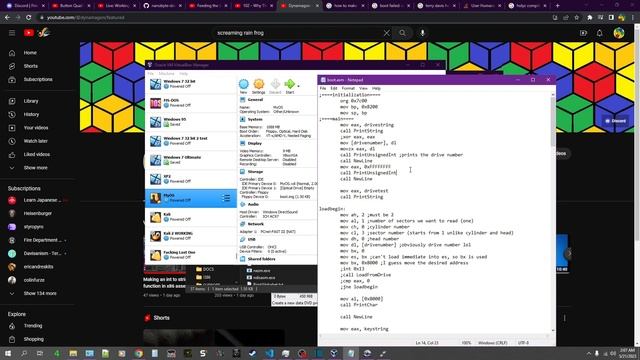Open VirtualBox Machine menu

[x=167, y=73]
